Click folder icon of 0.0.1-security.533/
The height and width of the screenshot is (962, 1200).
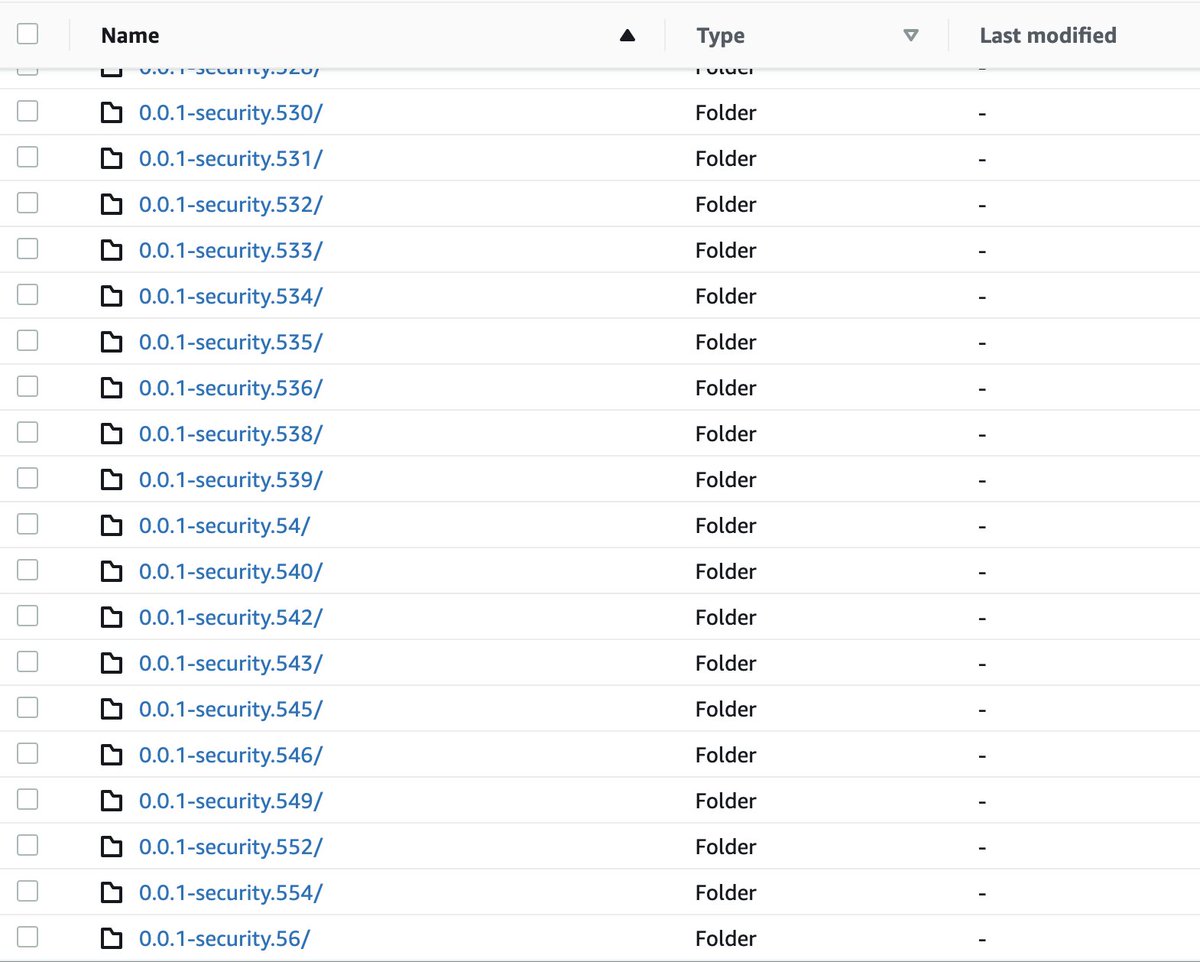[112, 251]
